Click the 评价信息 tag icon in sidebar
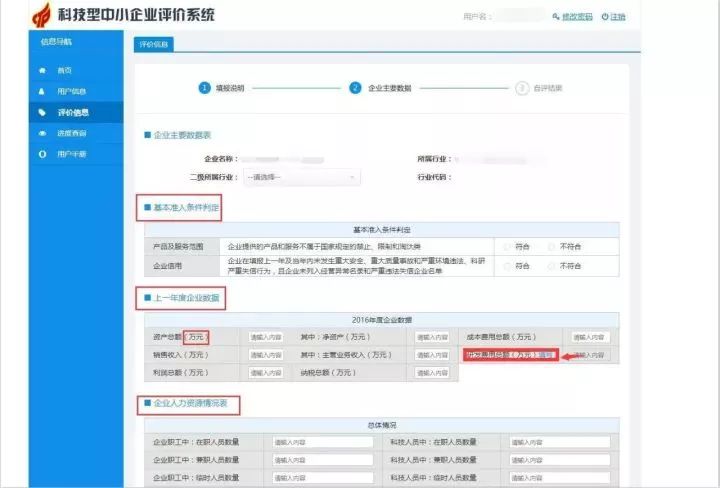The height and width of the screenshot is (488, 720). [42, 113]
